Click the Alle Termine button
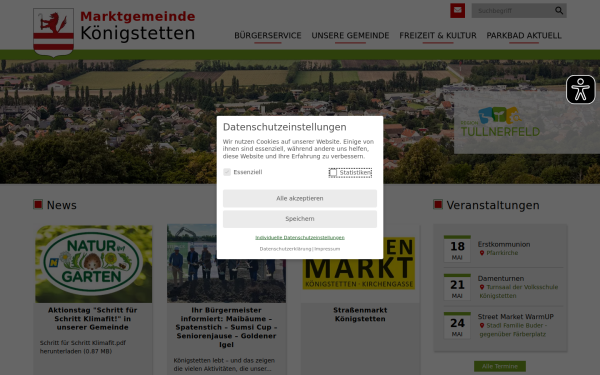The height and width of the screenshot is (375, 600). point(500,367)
